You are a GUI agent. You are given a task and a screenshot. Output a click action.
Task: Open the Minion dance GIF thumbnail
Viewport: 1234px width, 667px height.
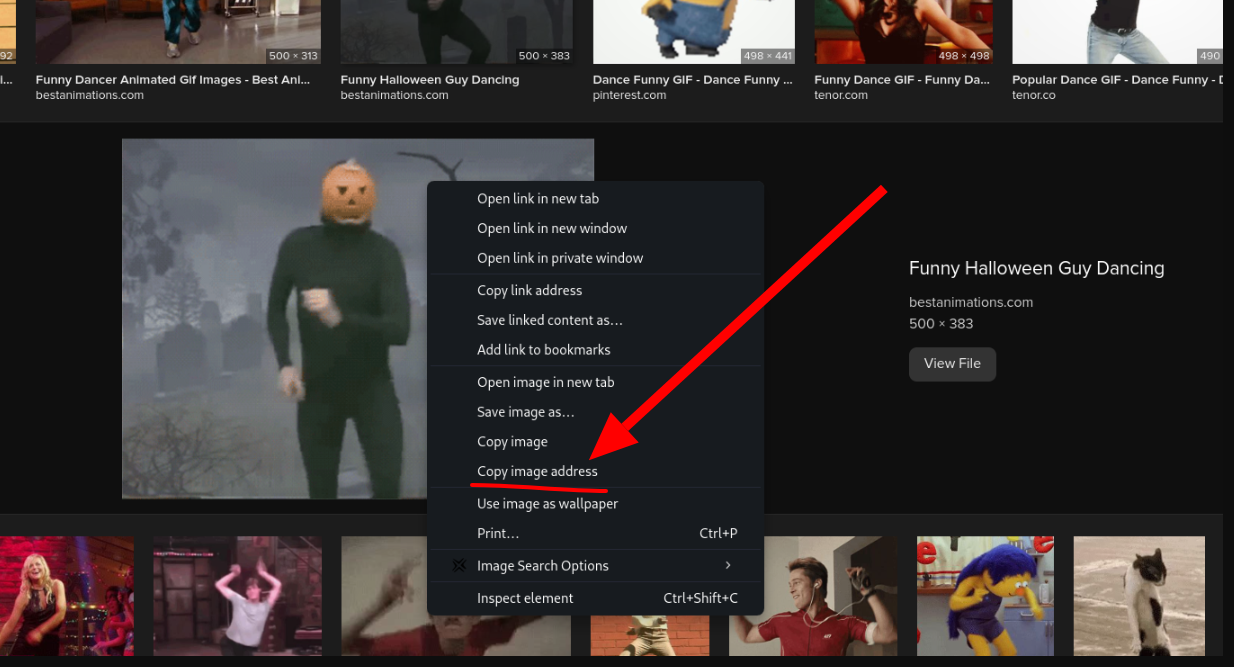coord(693,32)
